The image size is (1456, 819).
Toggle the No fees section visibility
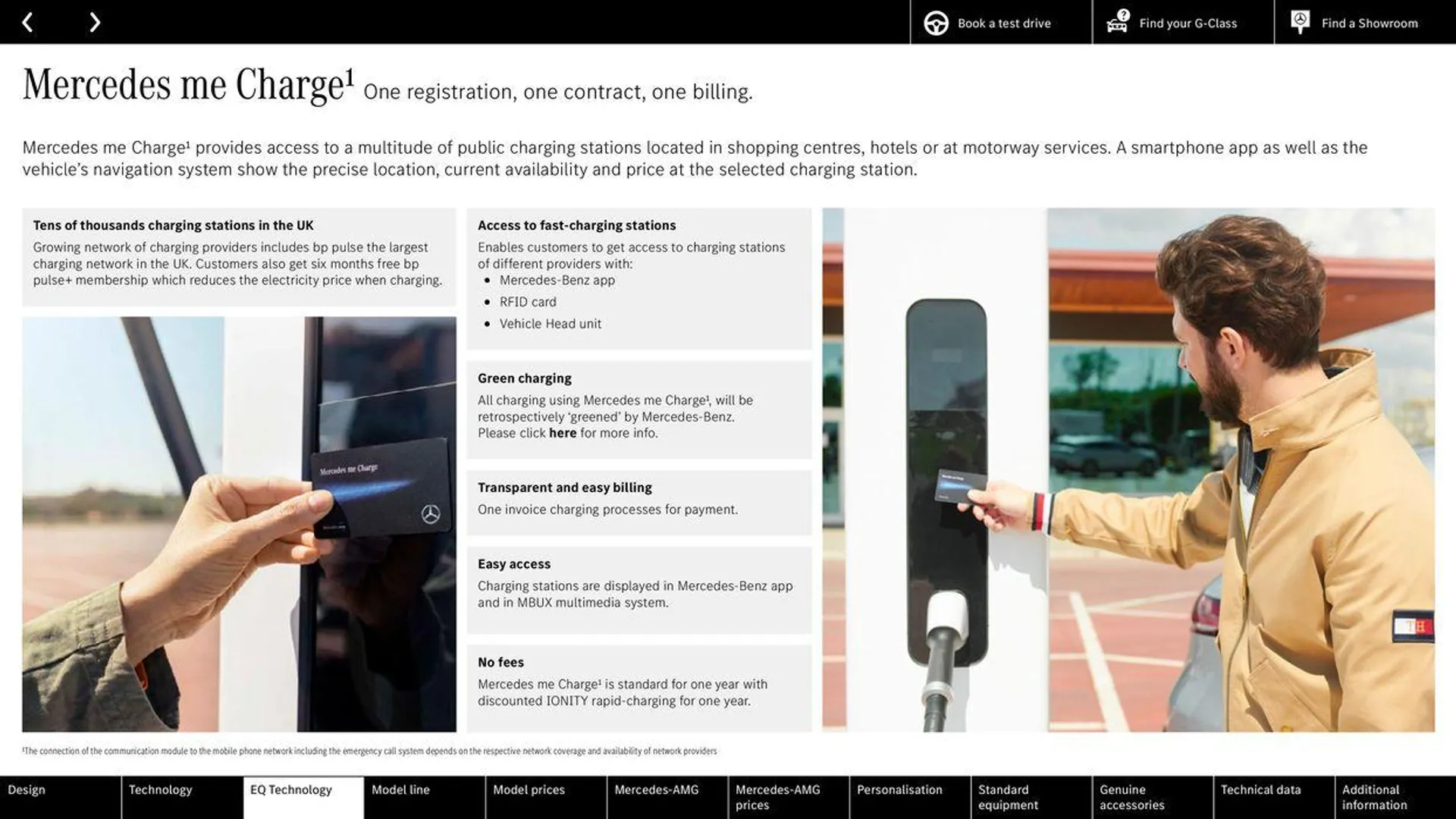pyautogui.click(x=500, y=661)
